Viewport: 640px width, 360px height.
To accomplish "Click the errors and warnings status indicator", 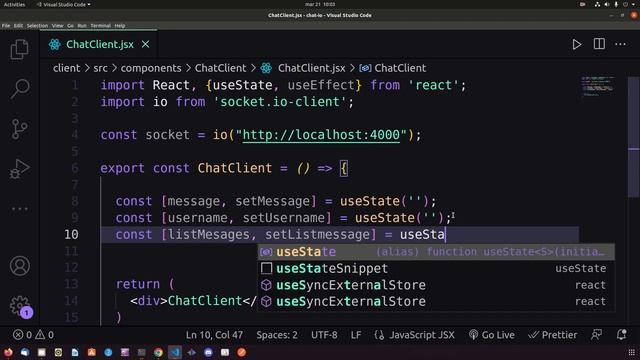I will pos(33,335).
